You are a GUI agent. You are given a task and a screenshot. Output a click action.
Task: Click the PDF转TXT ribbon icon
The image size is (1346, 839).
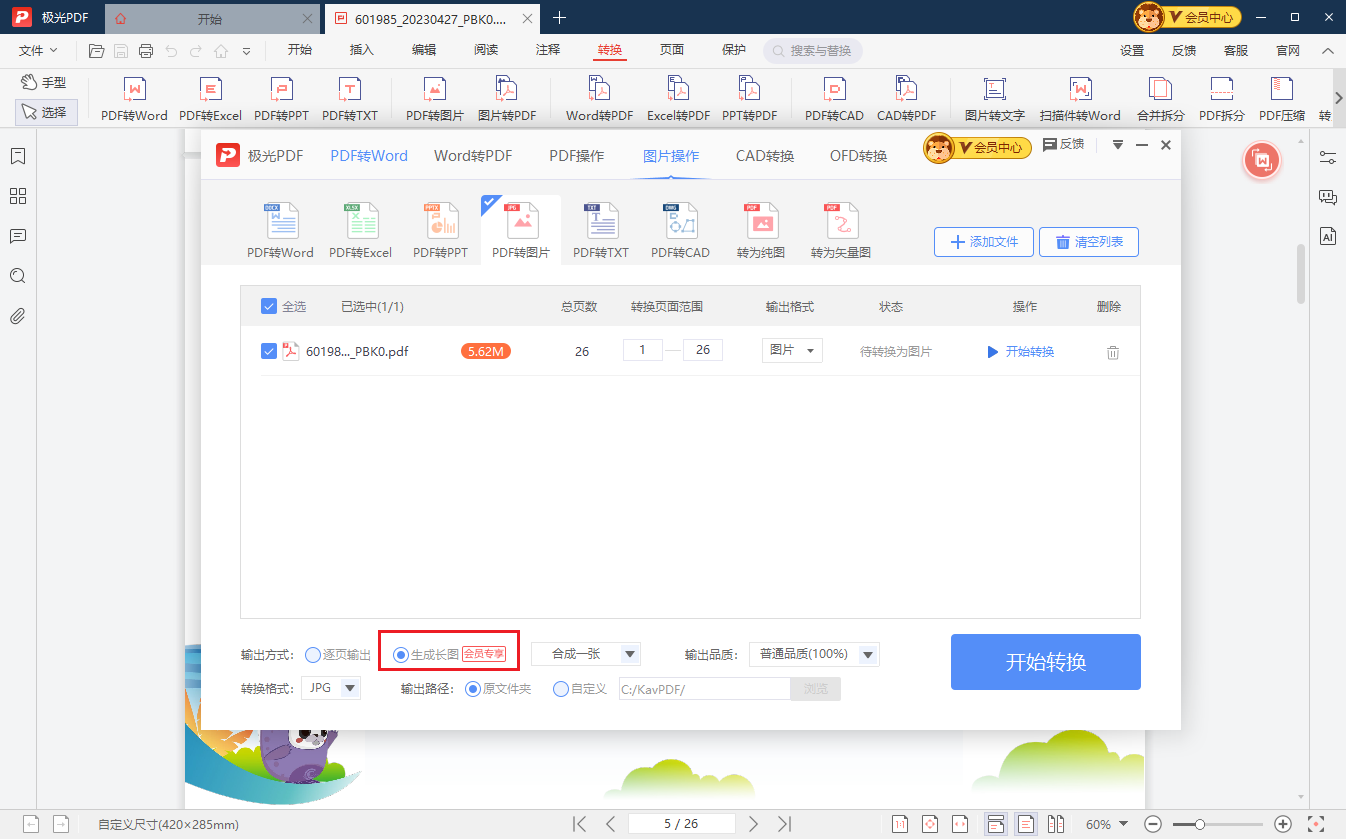(x=350, y=100)
